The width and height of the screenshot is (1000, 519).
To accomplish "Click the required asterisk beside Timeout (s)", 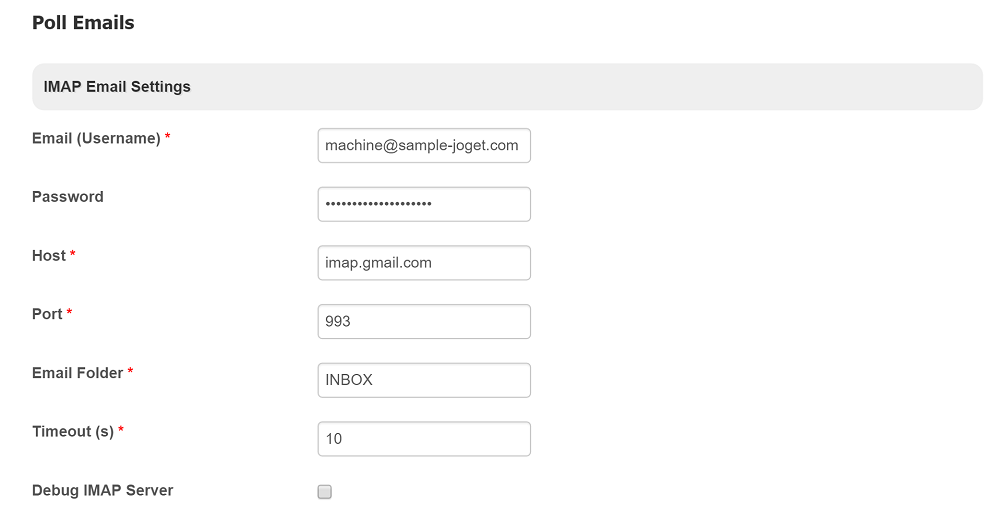I will pos(121,431).
